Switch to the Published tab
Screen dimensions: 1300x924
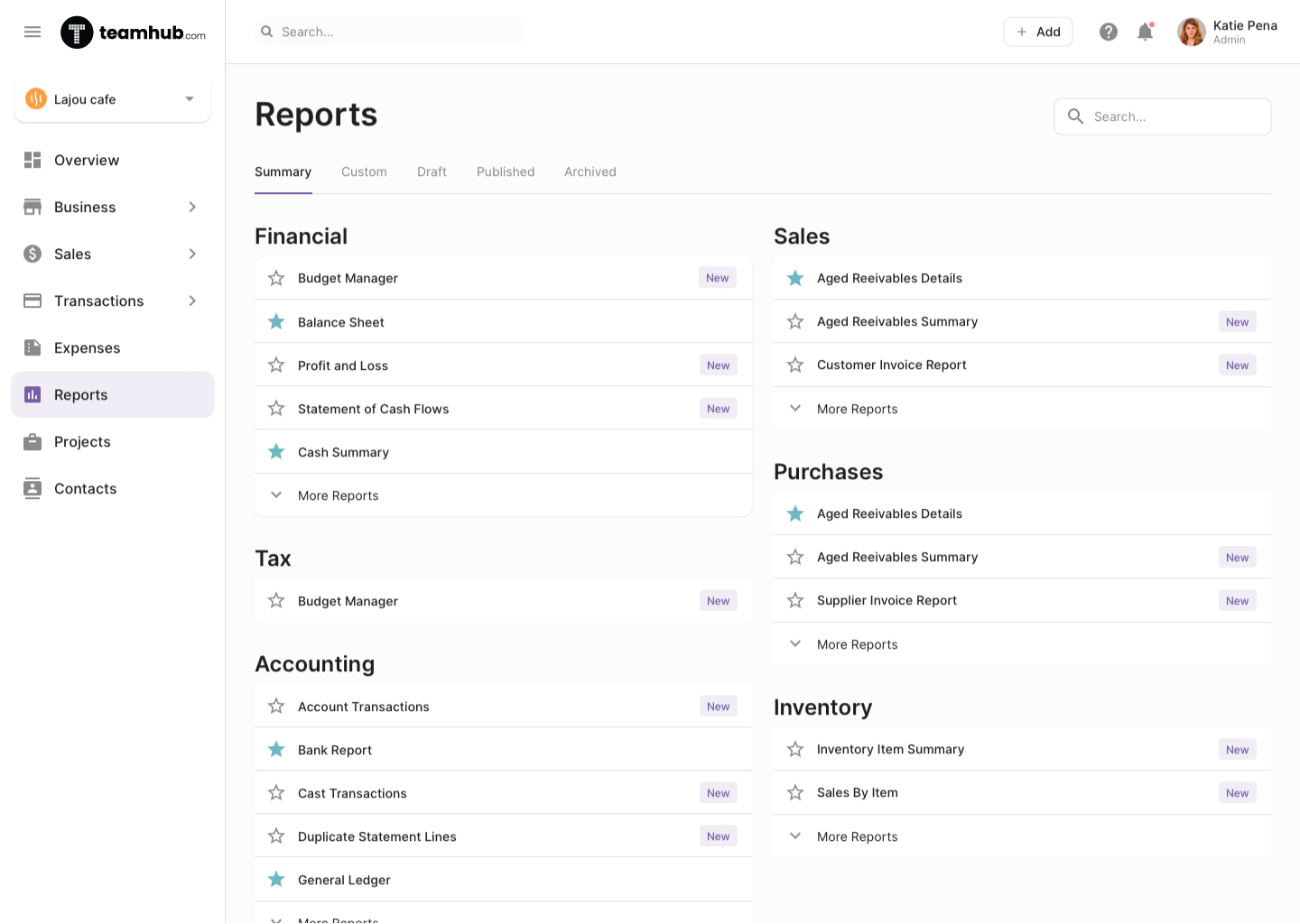506,171
